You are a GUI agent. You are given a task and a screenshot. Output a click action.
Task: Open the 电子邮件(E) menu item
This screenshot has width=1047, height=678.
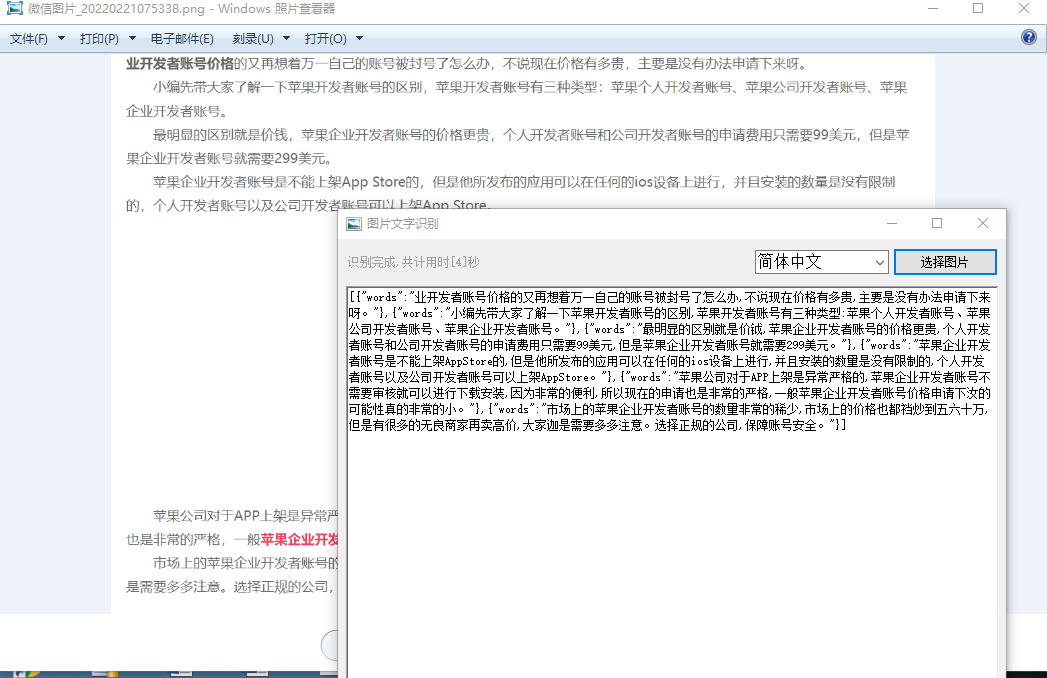(x=182, y=39)
